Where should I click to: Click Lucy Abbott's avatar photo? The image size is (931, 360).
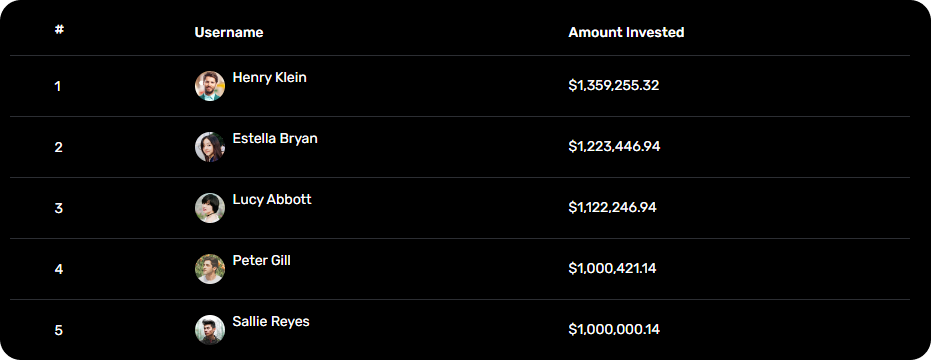[x=210, y=208]
